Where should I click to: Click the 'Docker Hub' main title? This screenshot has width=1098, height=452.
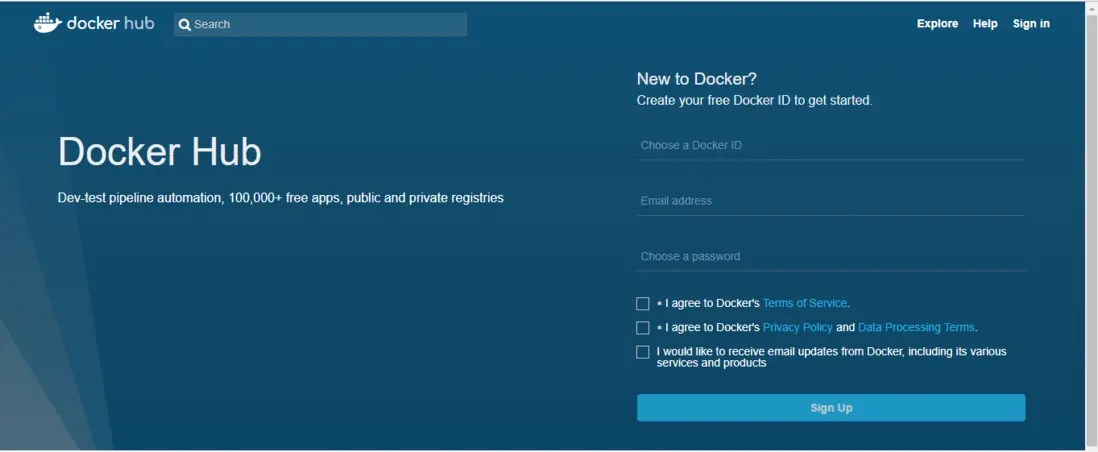click(x=160, y=152)
